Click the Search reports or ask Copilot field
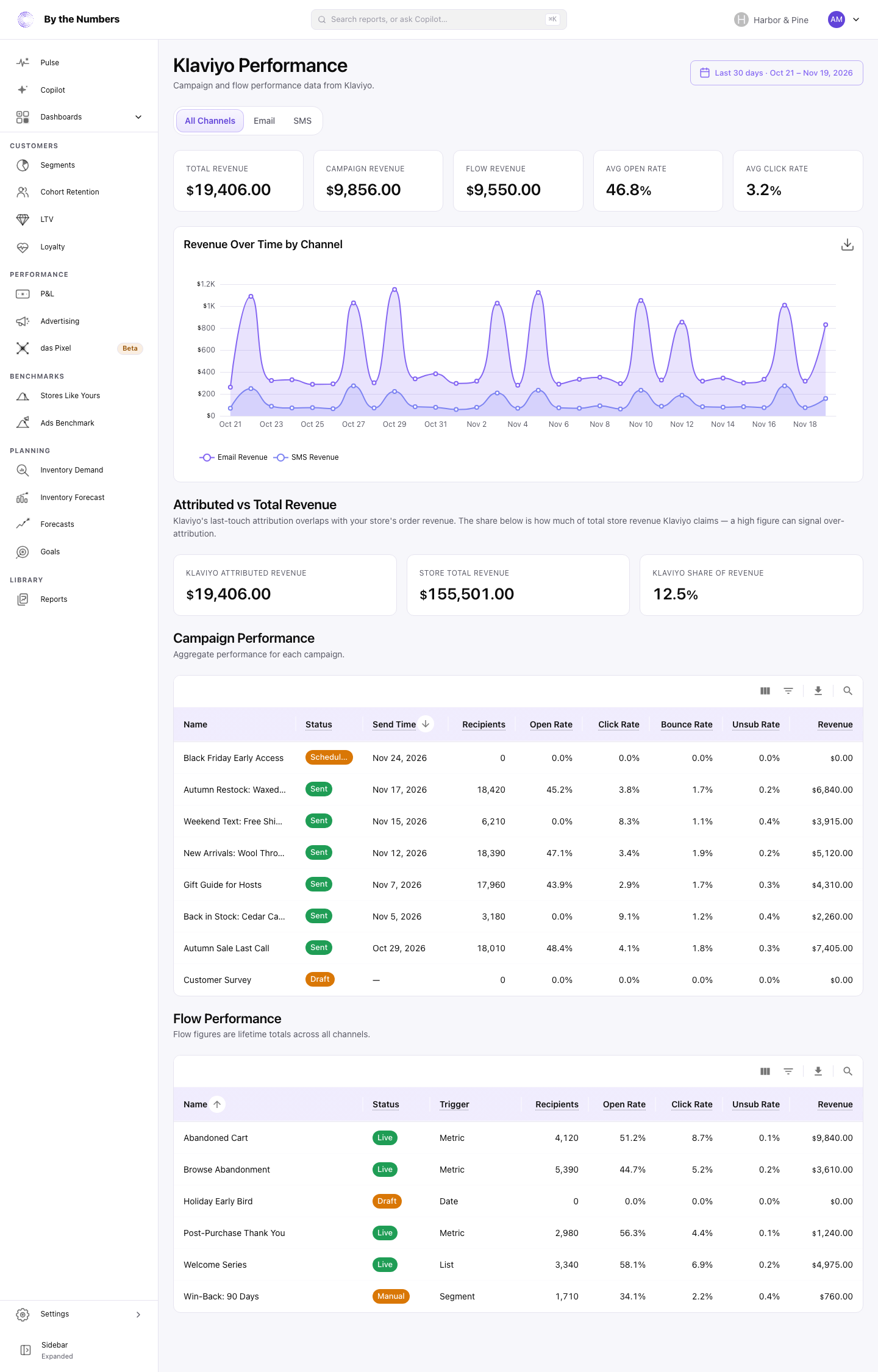Viewport: 878px width, 1372px height. pyautogui.click(x=439, y=20)
